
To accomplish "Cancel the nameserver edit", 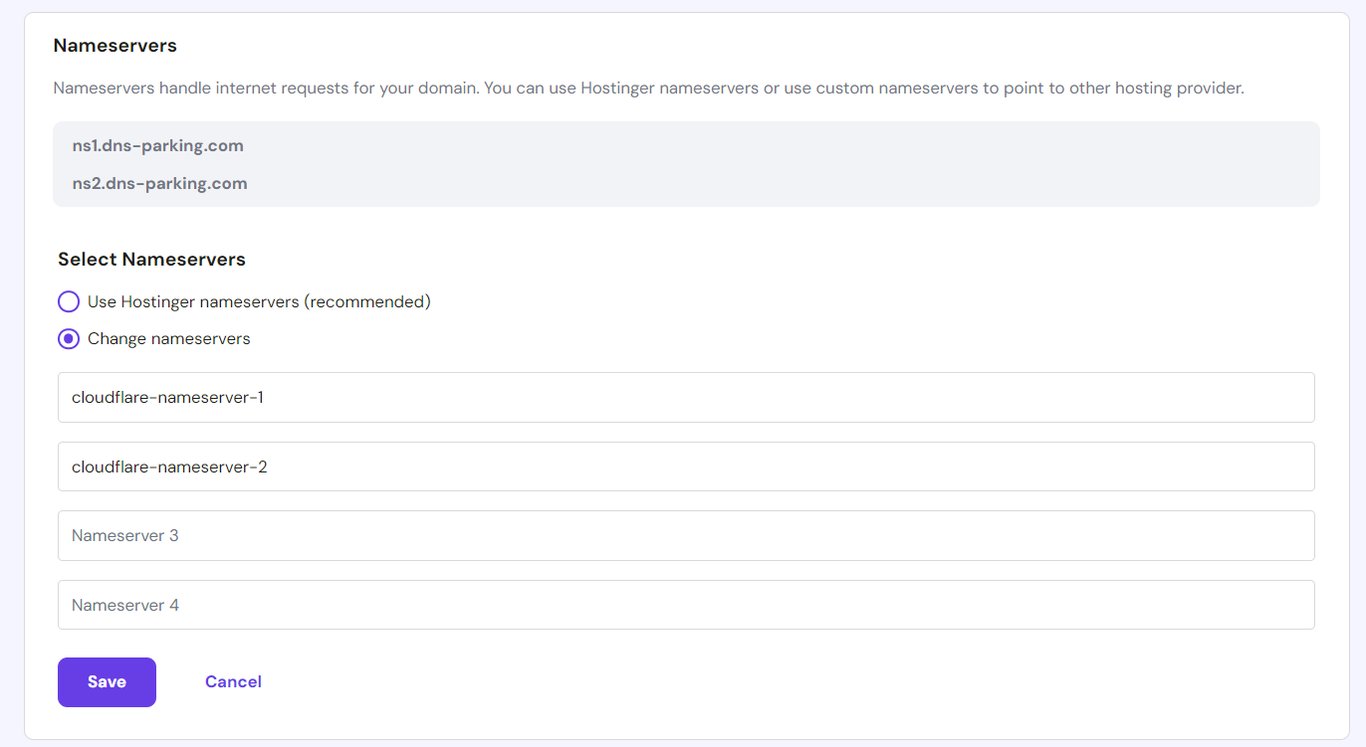I will click(233, 681).
